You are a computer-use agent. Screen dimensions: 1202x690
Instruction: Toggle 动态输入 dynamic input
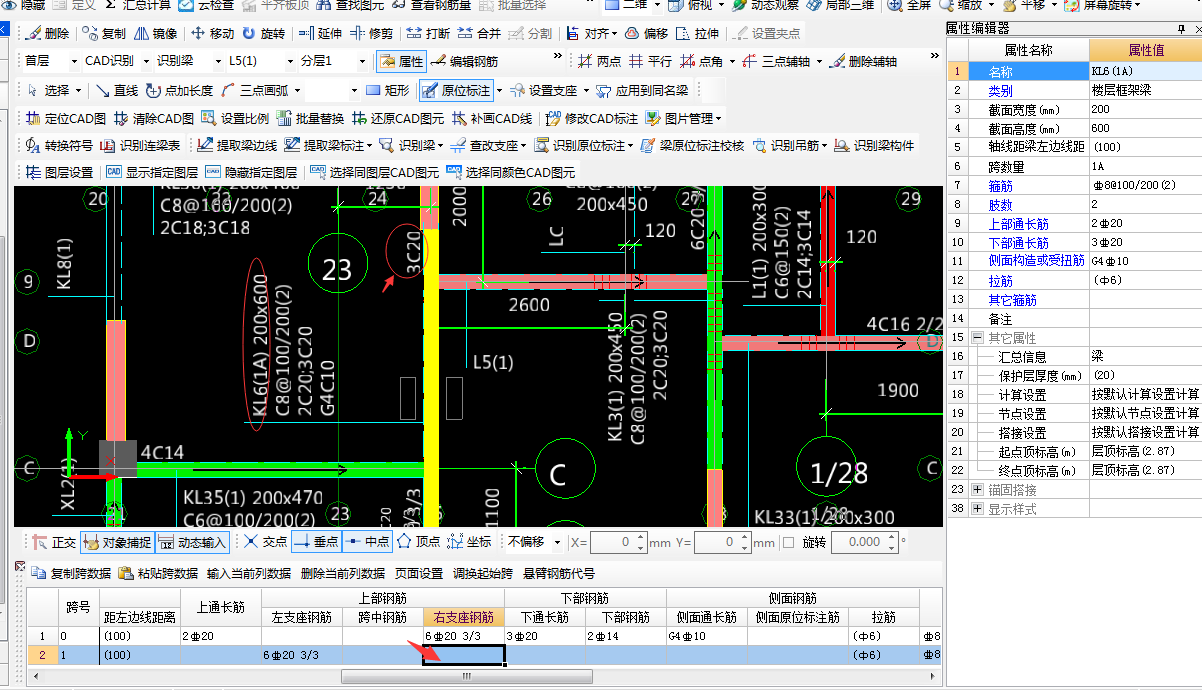point(192,542)
